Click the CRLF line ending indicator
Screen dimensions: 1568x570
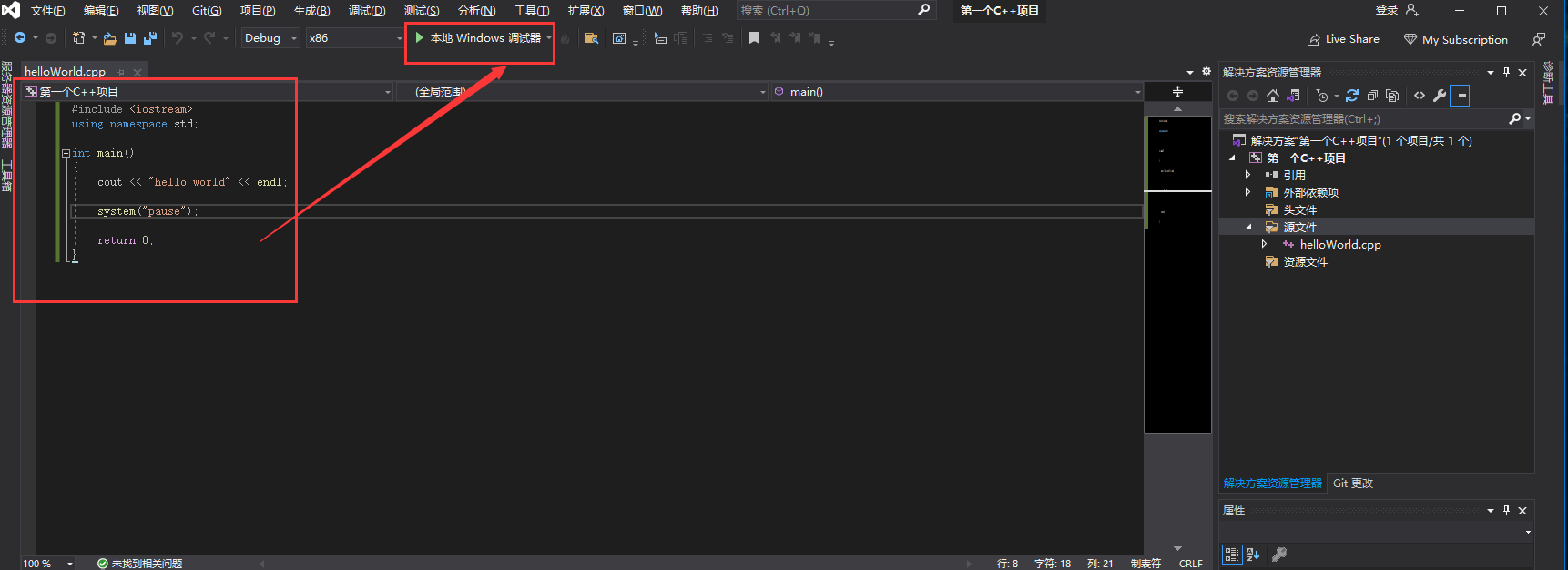(1190, 564)
